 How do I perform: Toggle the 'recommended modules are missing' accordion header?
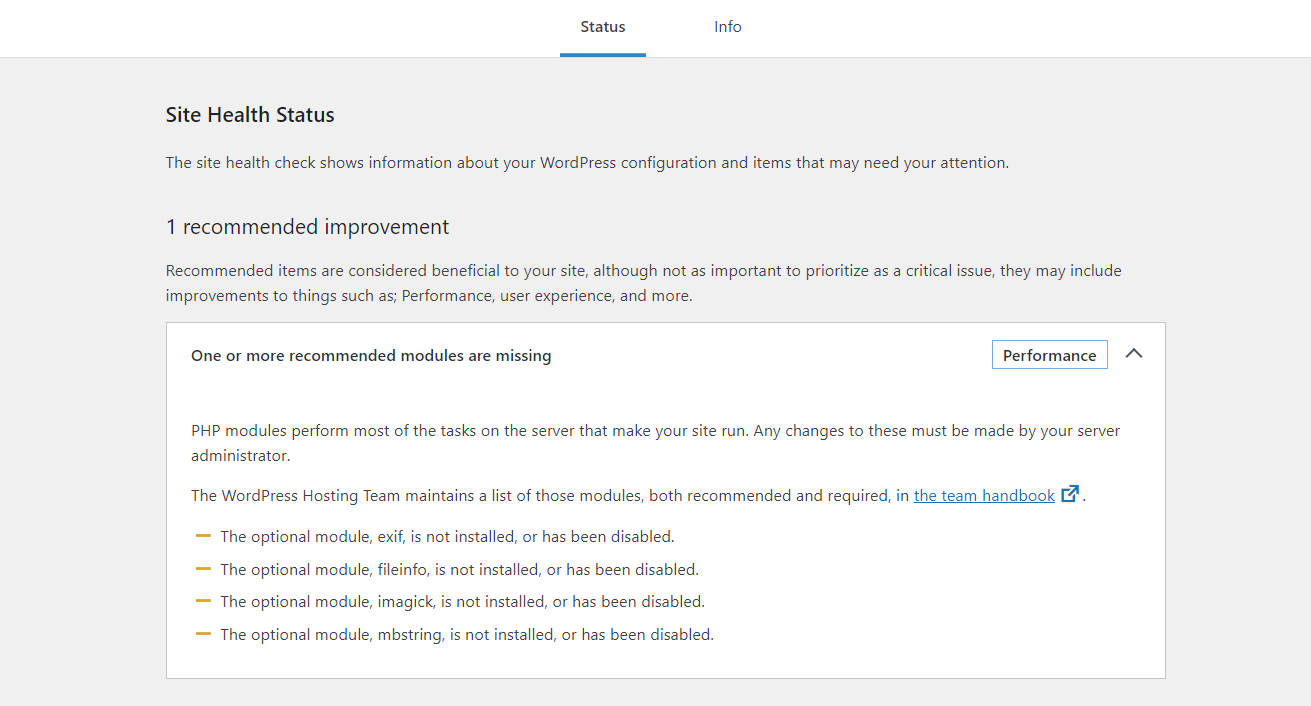(x=371, y=356)
